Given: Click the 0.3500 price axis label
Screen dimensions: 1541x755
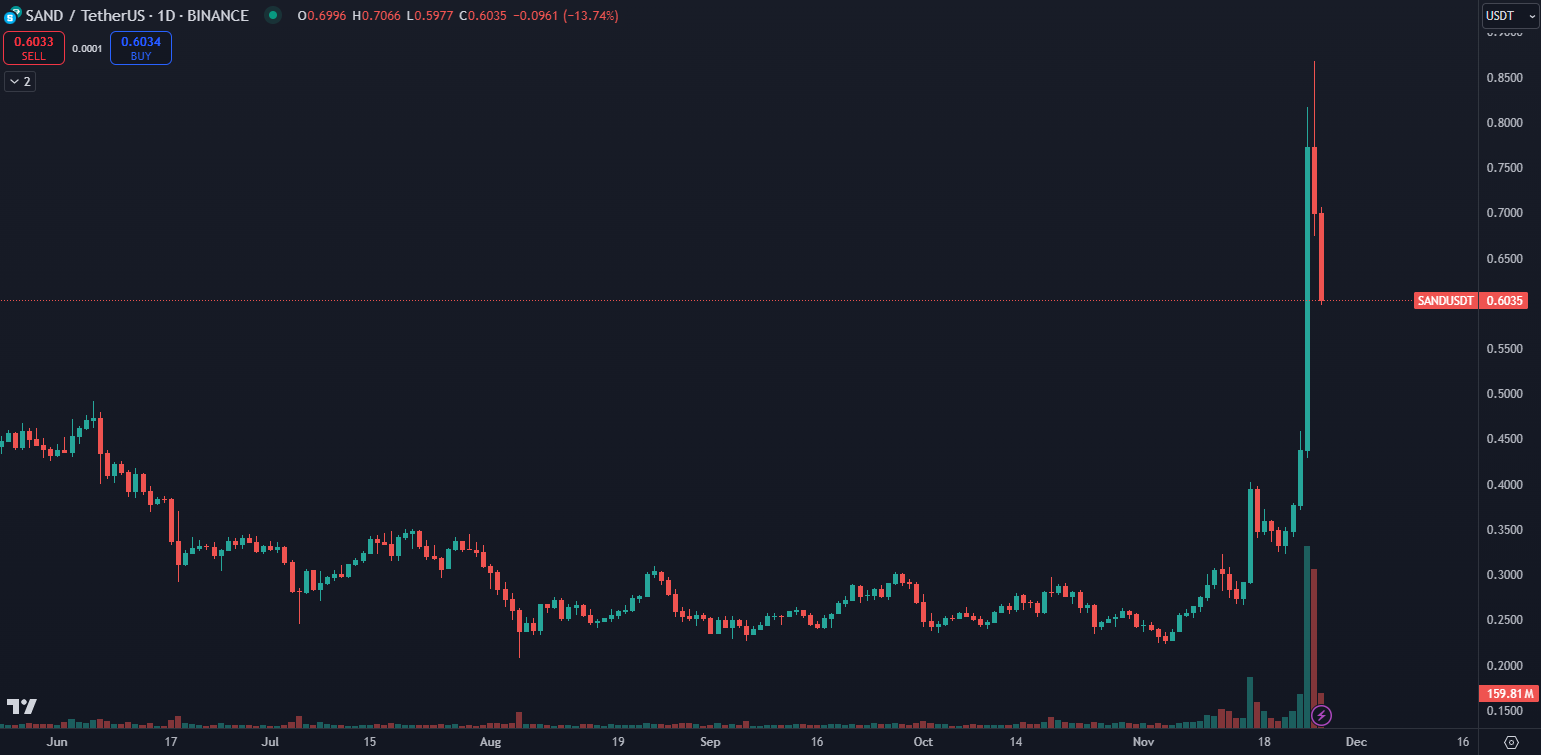Looking at the screenshot, I should coord(1505,530).
